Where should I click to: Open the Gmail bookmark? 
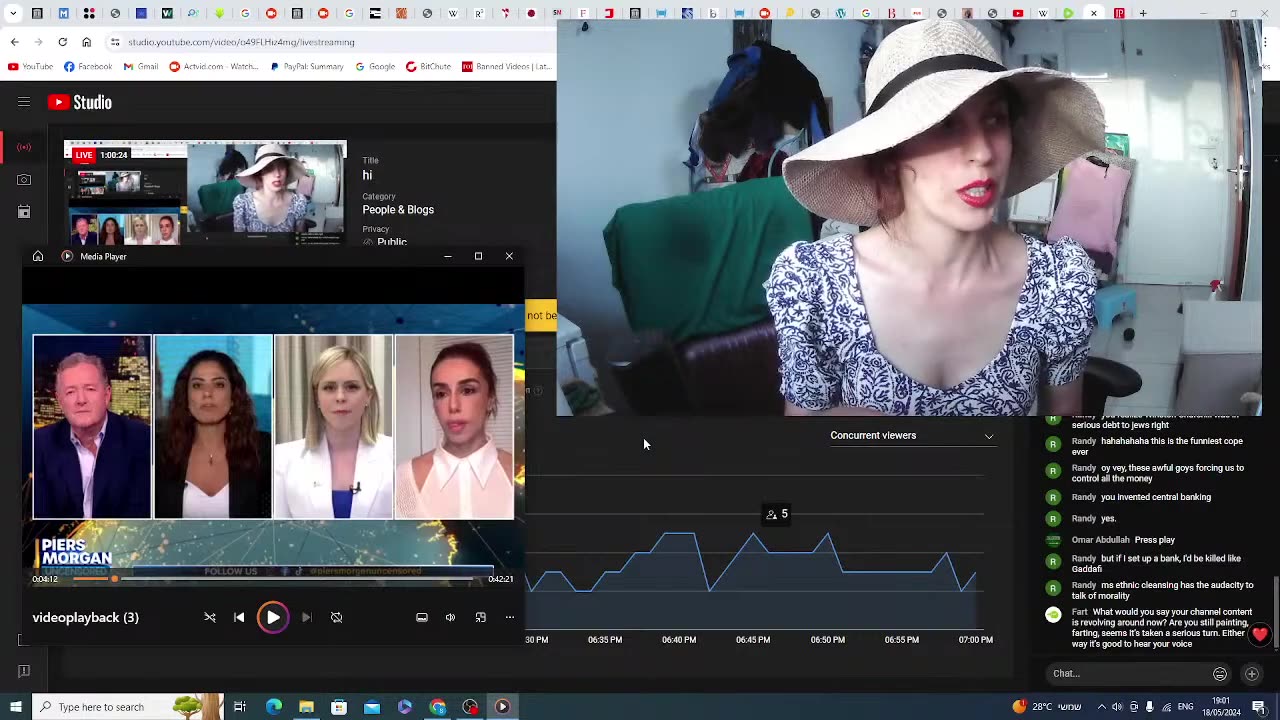tap(141, 67)
